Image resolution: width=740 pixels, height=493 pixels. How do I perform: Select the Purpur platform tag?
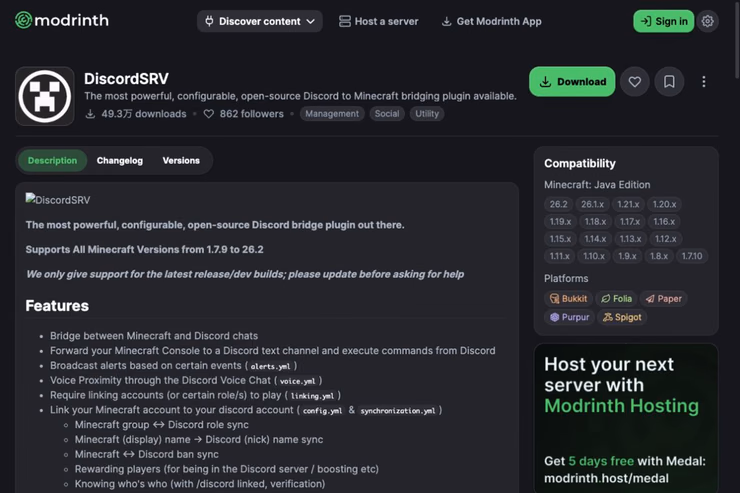[570, 317]
